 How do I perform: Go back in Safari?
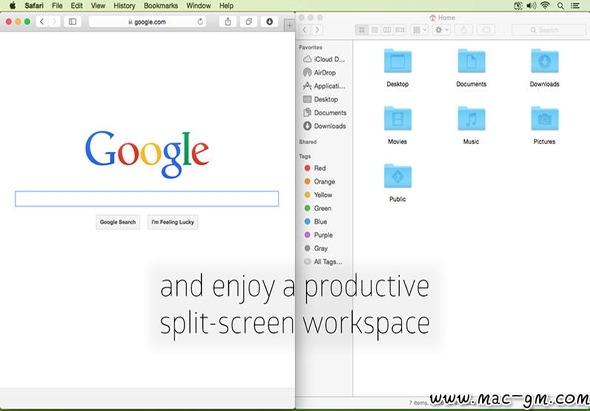[42, 22]
